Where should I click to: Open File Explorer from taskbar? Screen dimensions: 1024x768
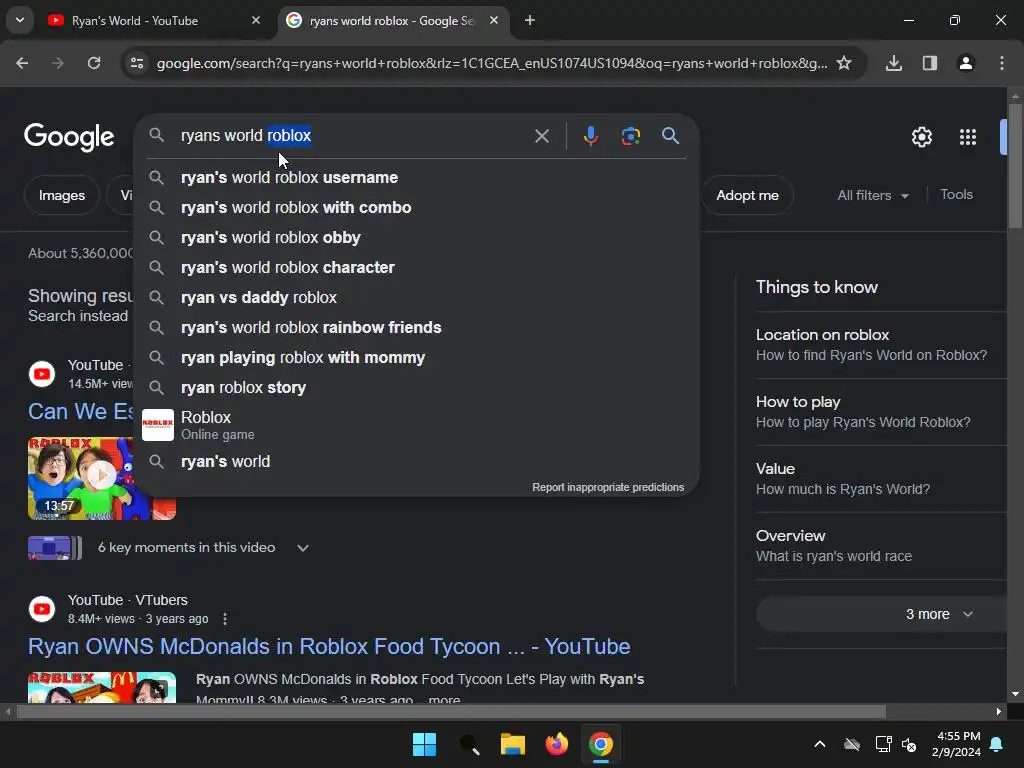click(513, 744)
